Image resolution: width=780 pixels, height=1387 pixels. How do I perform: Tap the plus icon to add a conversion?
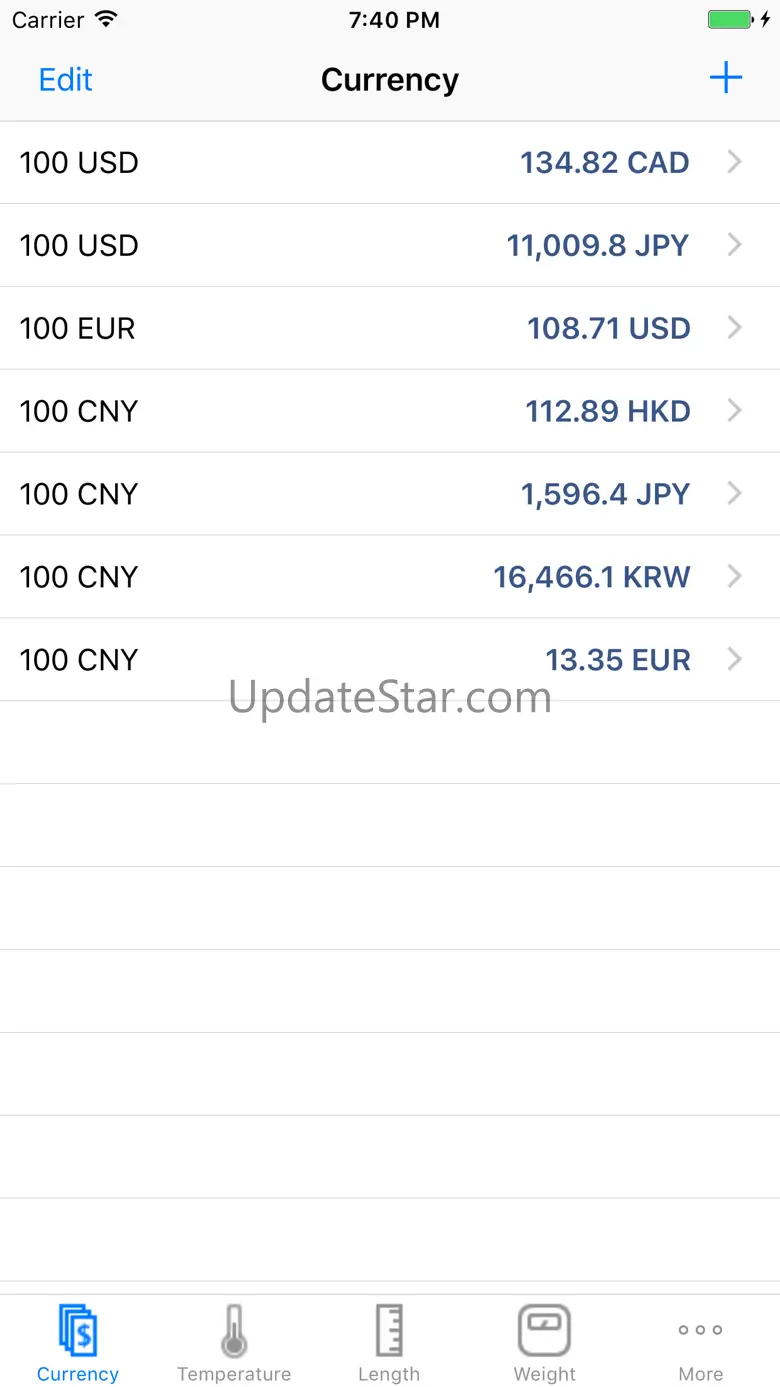coord(725,78)
